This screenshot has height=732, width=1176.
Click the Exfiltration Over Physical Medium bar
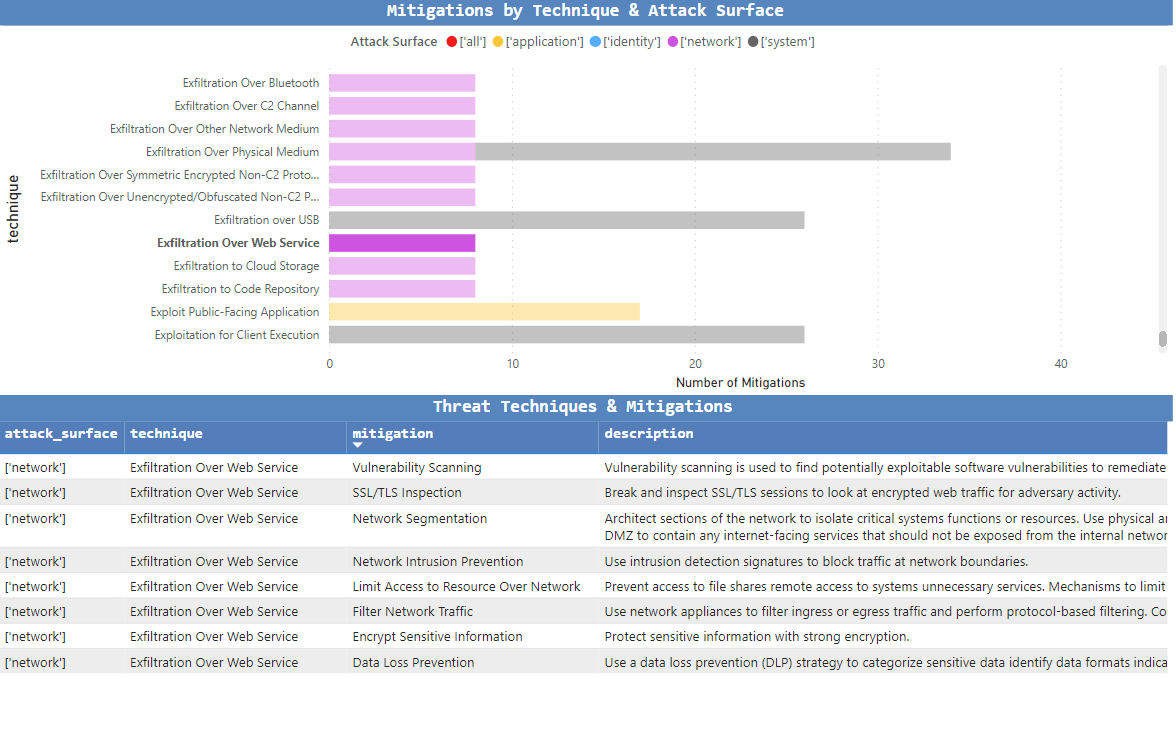click(x=640, y=151)
